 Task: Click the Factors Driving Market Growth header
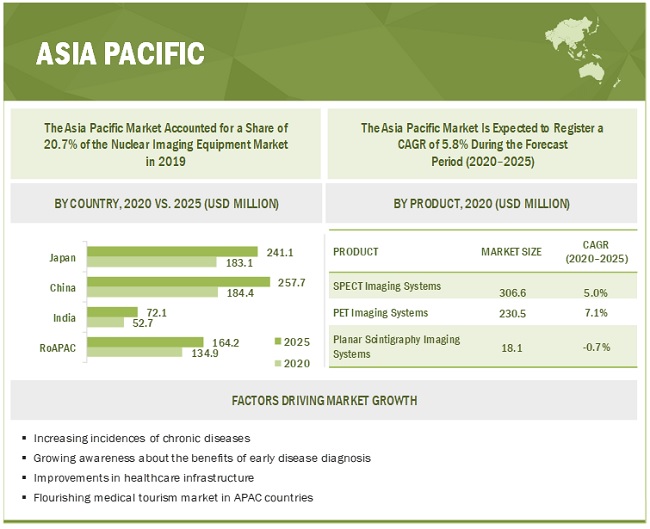pos(323,400)
